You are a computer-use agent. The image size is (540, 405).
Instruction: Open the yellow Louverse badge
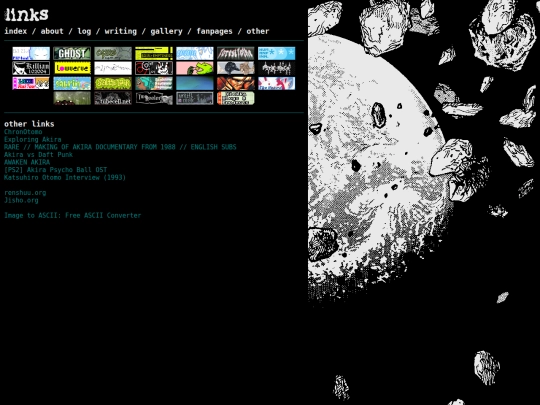point(72,68)
